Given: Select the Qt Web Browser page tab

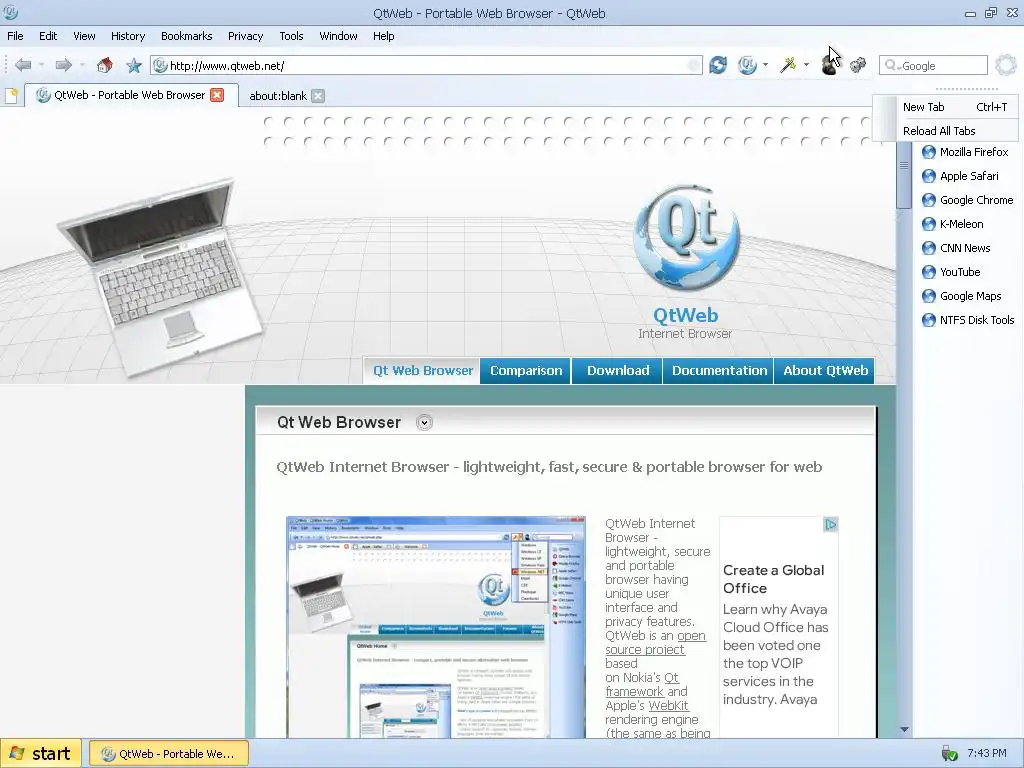Looking at the screenshot, I should pyautogui.click(x=422, y=370).
